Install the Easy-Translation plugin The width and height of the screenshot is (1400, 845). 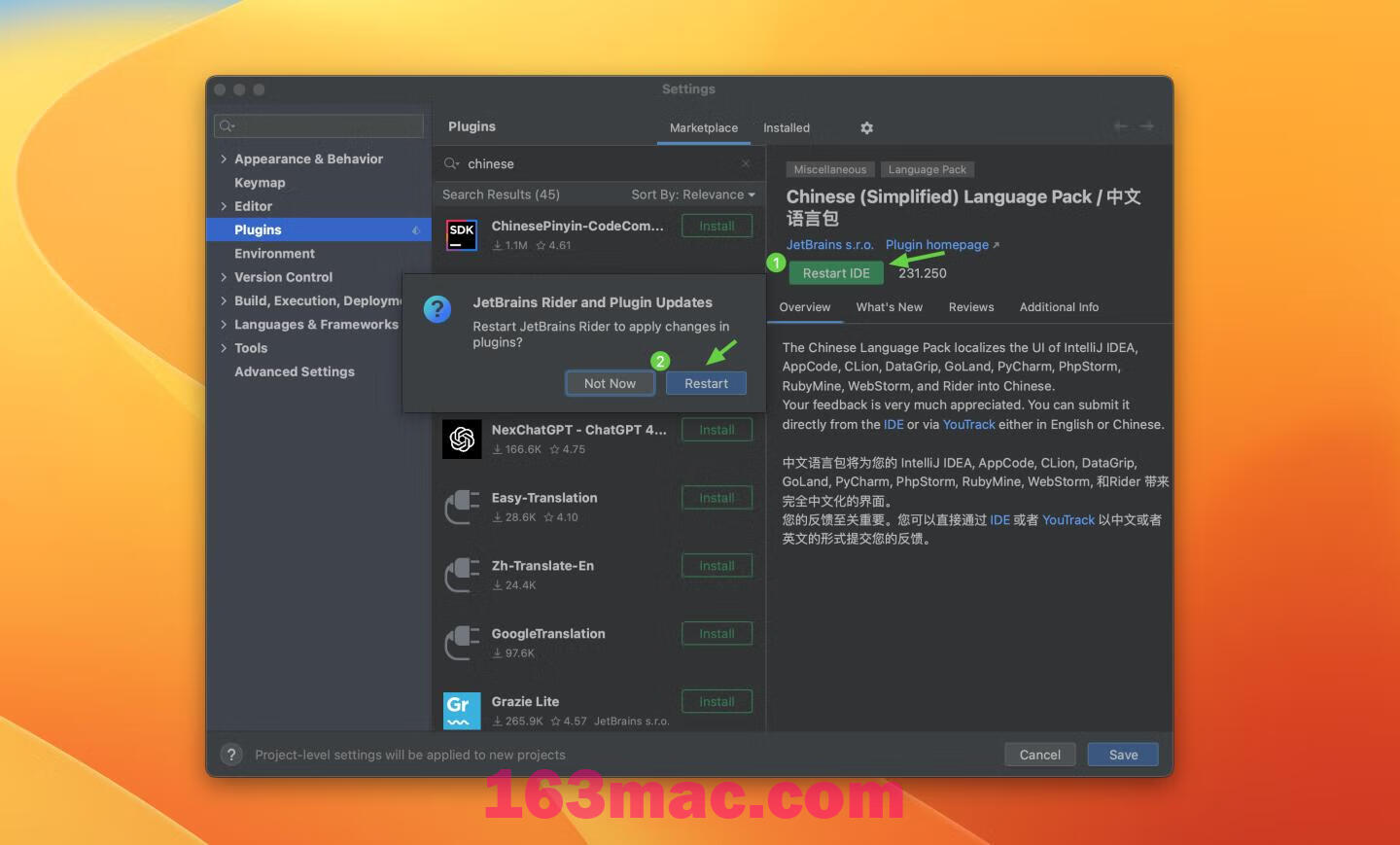pyautogui.click(x=717, y=498)
